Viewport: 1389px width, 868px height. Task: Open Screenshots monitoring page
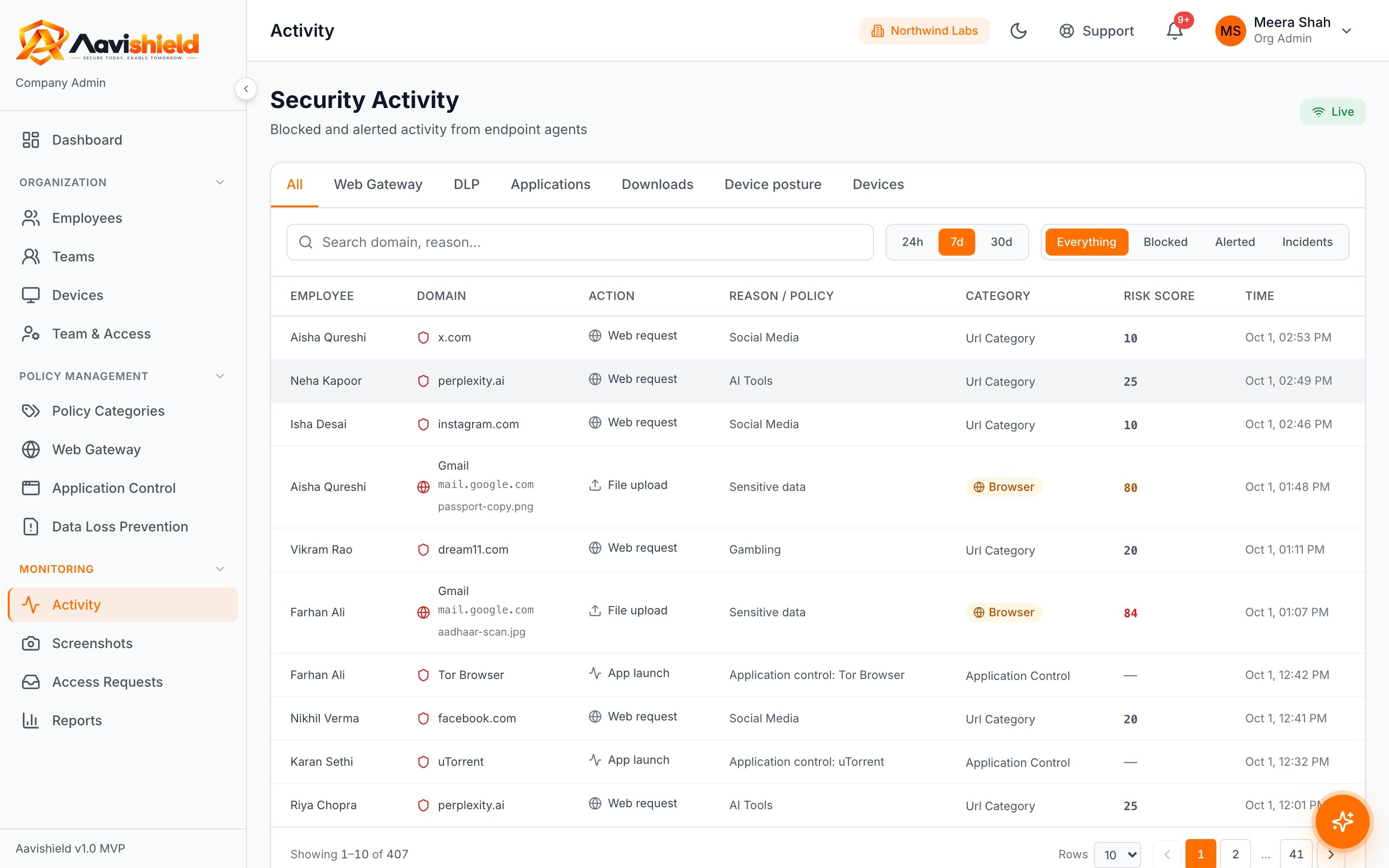123,644
